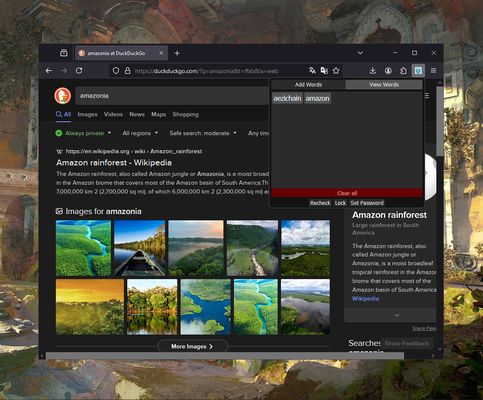Reload the current page
Screen dimensions: 483x400
coord(79,71)
